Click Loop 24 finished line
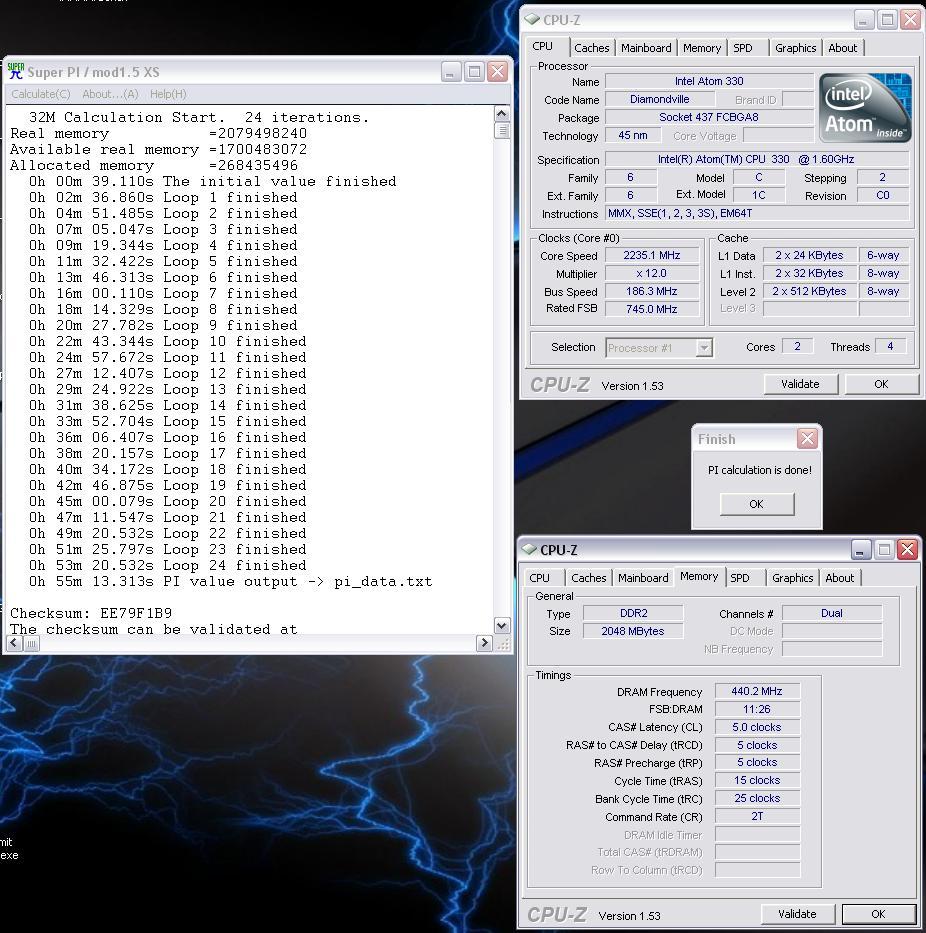 pos(168,565)
